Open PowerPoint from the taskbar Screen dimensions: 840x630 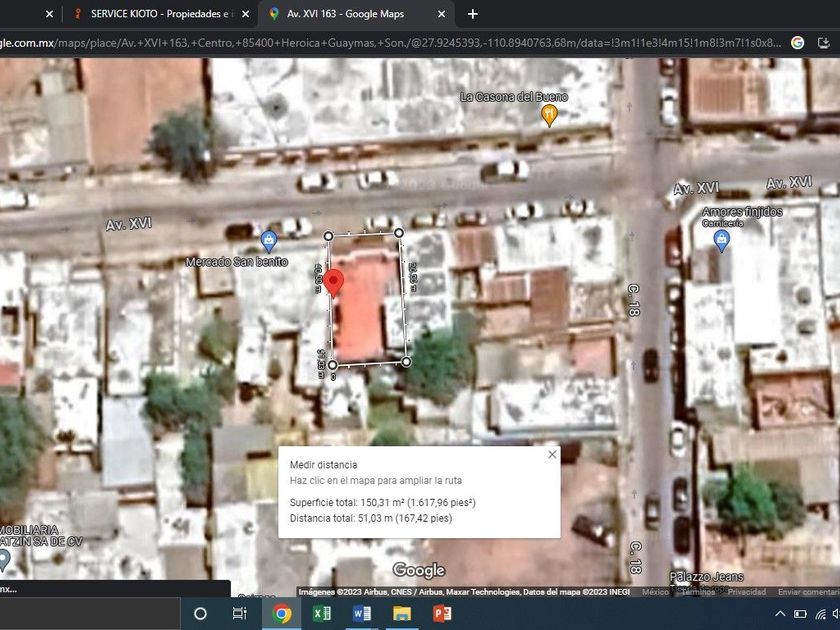(442, 613)
